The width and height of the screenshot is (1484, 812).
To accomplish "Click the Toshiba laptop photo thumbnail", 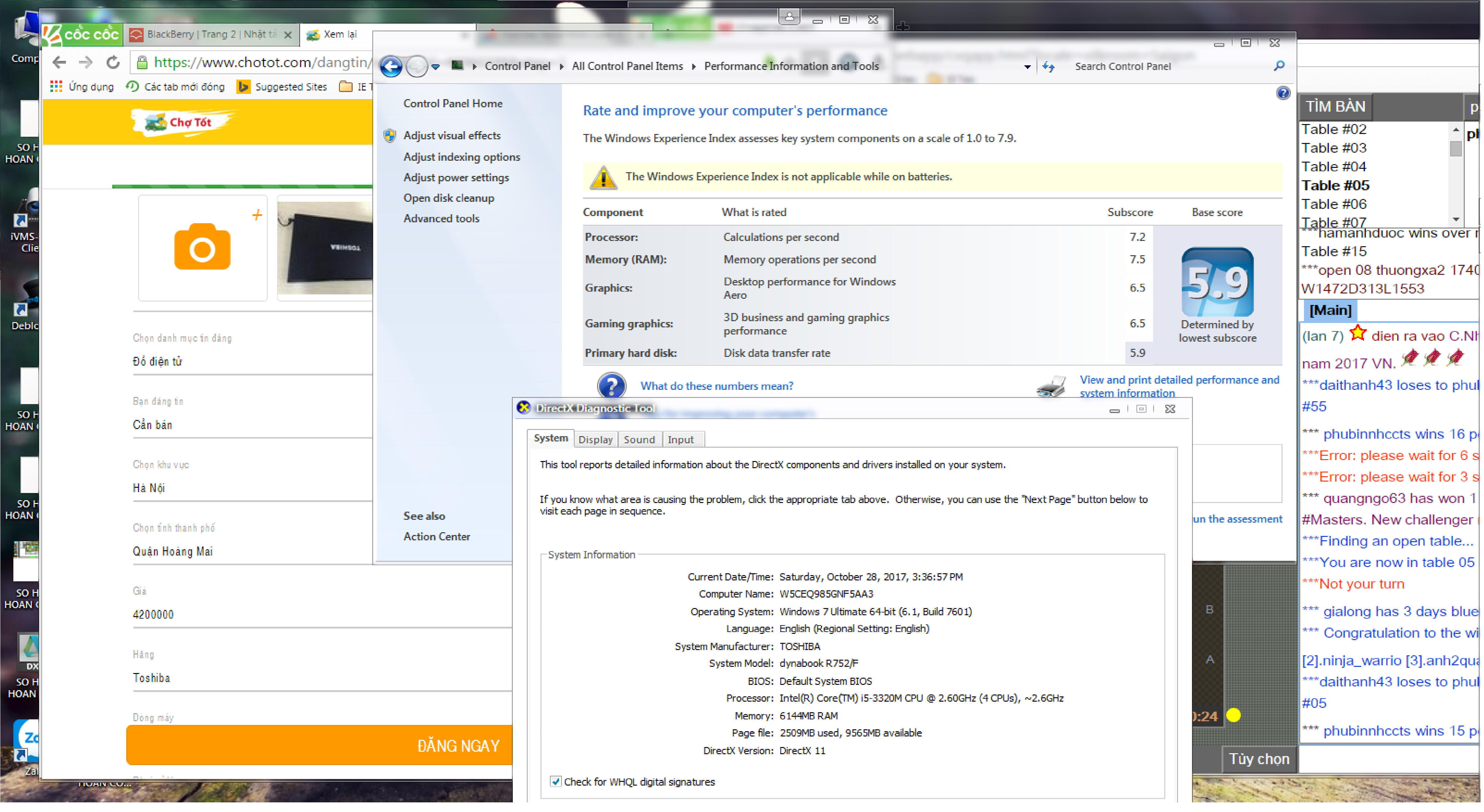I will [326, 248].
